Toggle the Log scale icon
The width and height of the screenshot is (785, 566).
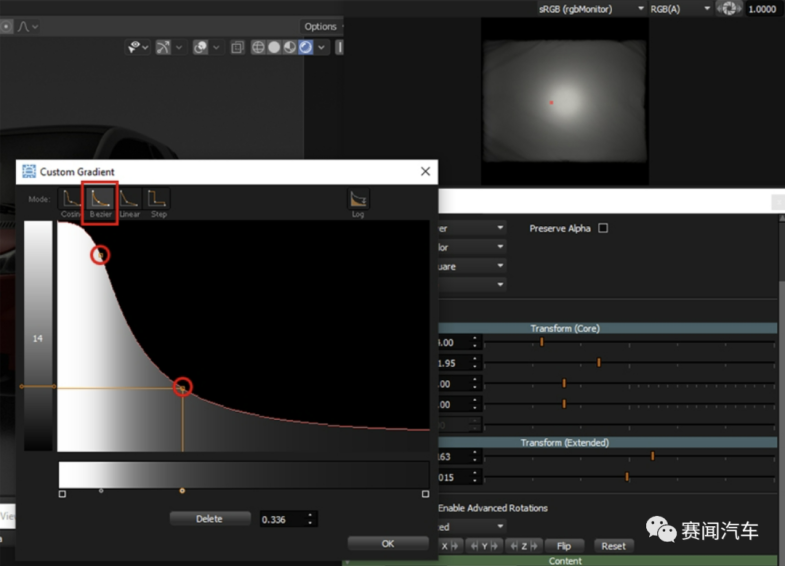click(358, 199)
